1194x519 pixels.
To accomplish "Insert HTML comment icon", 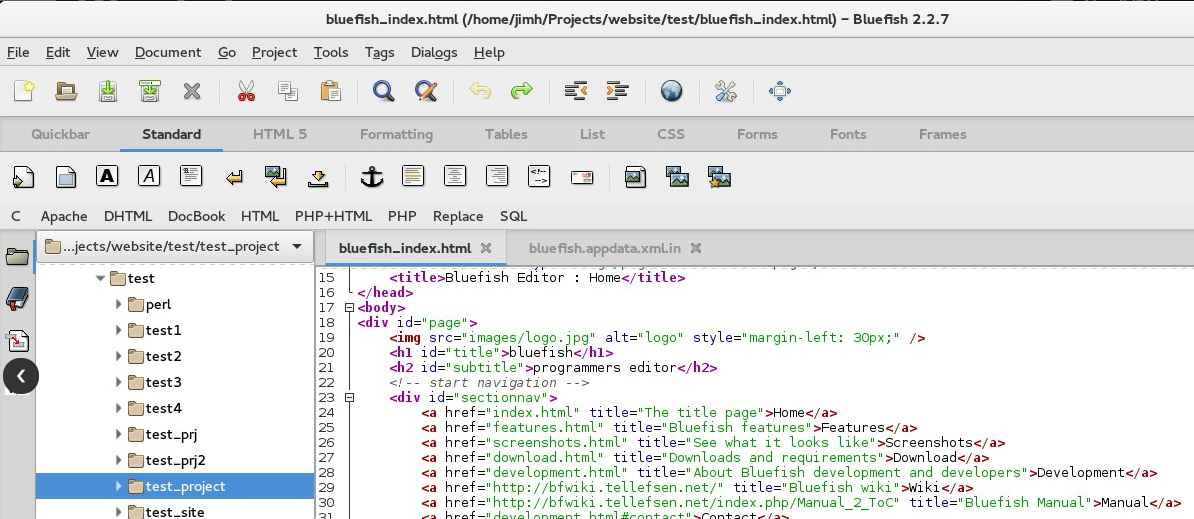I will click(x=539, y=177).
